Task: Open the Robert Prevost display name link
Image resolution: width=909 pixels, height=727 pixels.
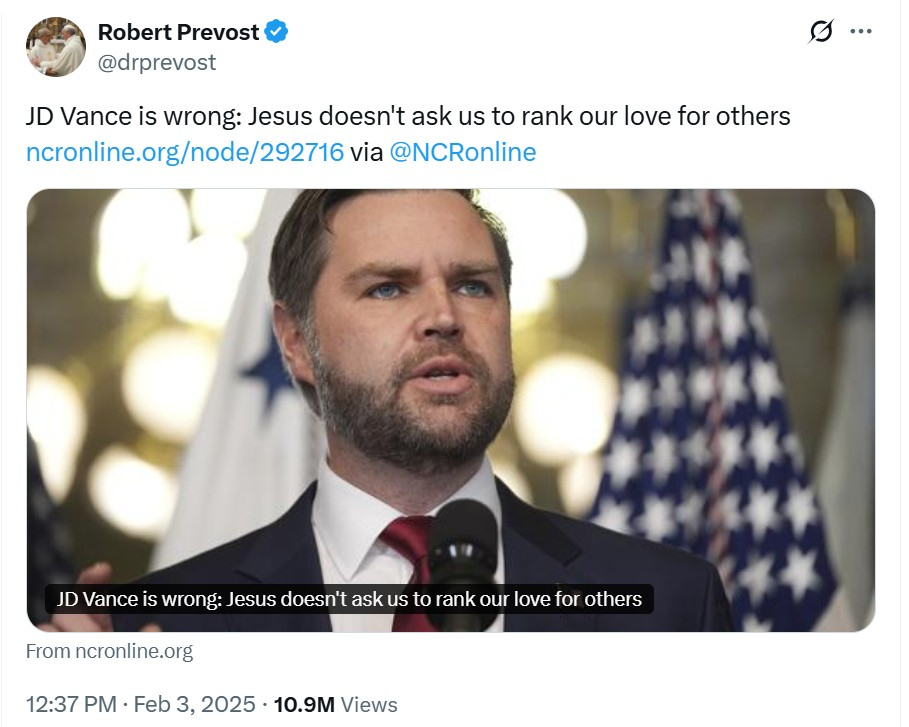Action: 180,32
